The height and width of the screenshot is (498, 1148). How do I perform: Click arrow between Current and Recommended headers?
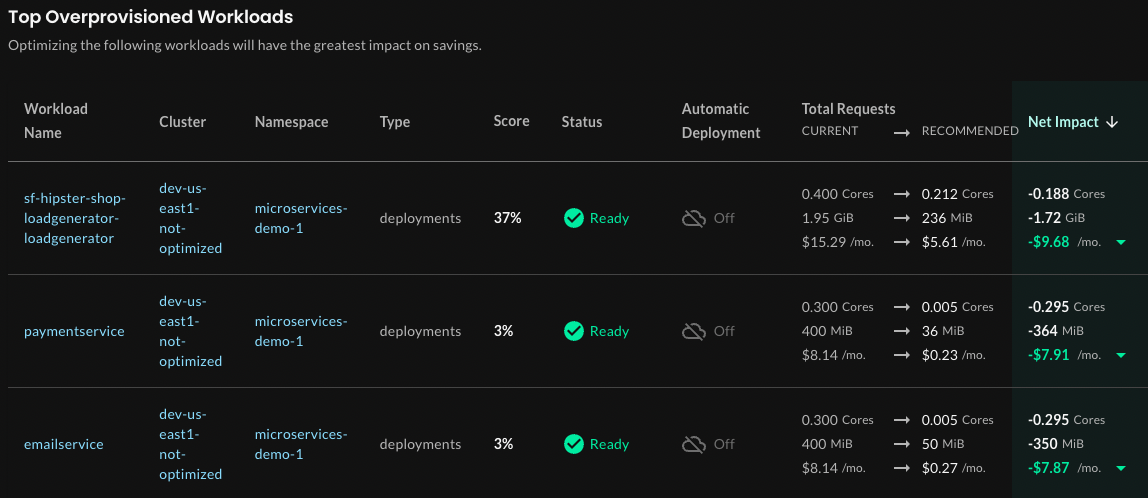pyautogui.click(x=901, y=131)
